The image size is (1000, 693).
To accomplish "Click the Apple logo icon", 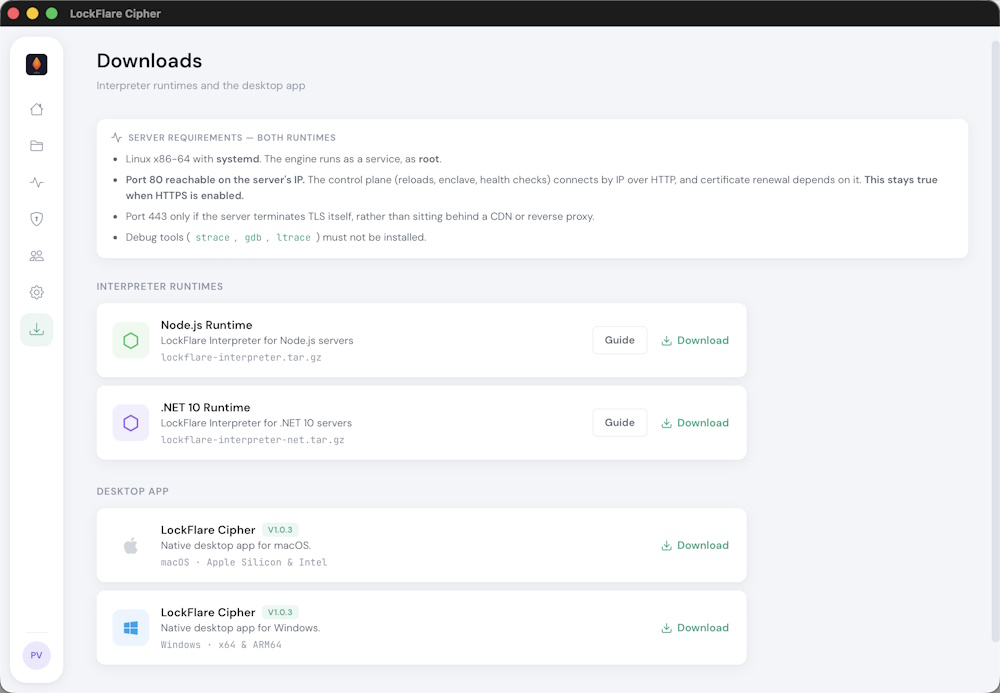I will [x=131, y=546].
